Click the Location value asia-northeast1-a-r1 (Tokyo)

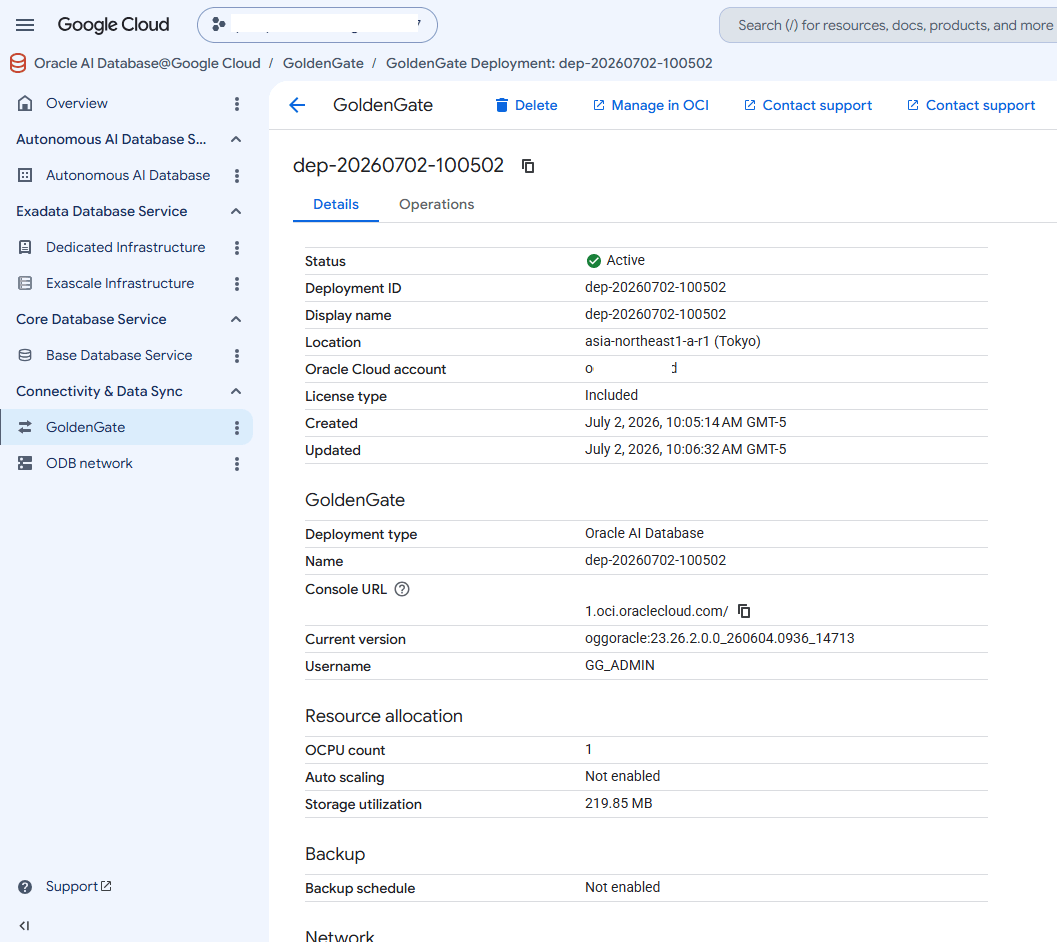(x=673, y=341)
